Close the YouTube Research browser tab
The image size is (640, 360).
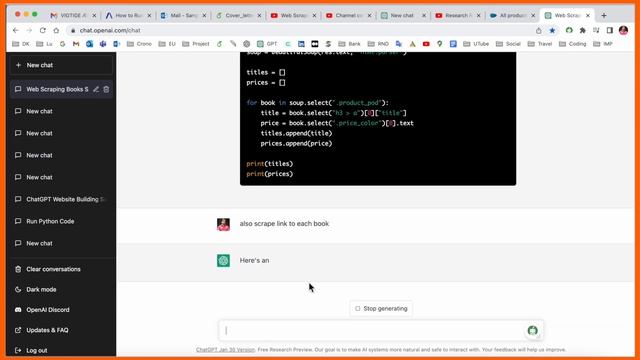pyautogui.click(x=478, y=16)
